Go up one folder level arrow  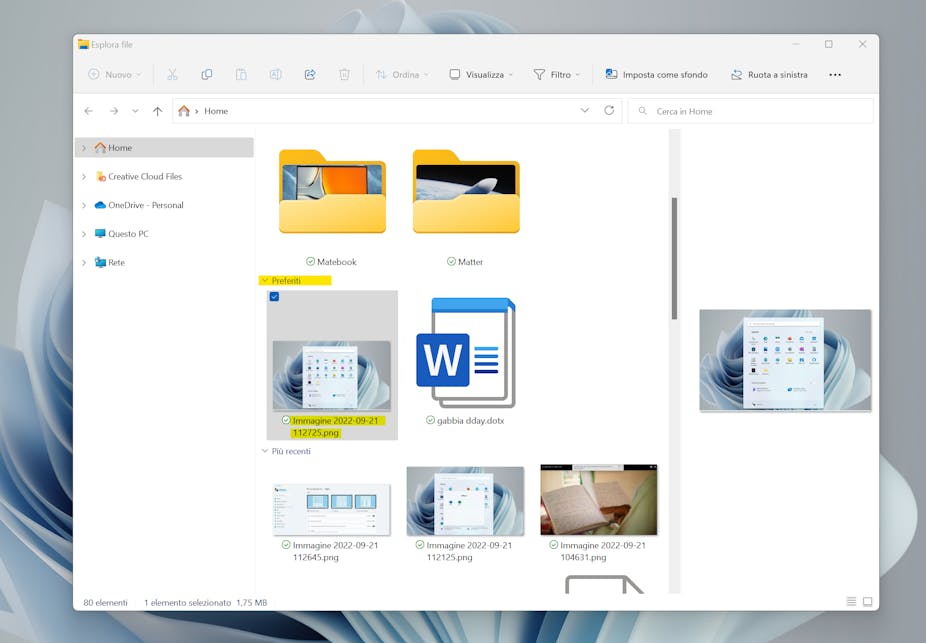click(x=157, y=111)
